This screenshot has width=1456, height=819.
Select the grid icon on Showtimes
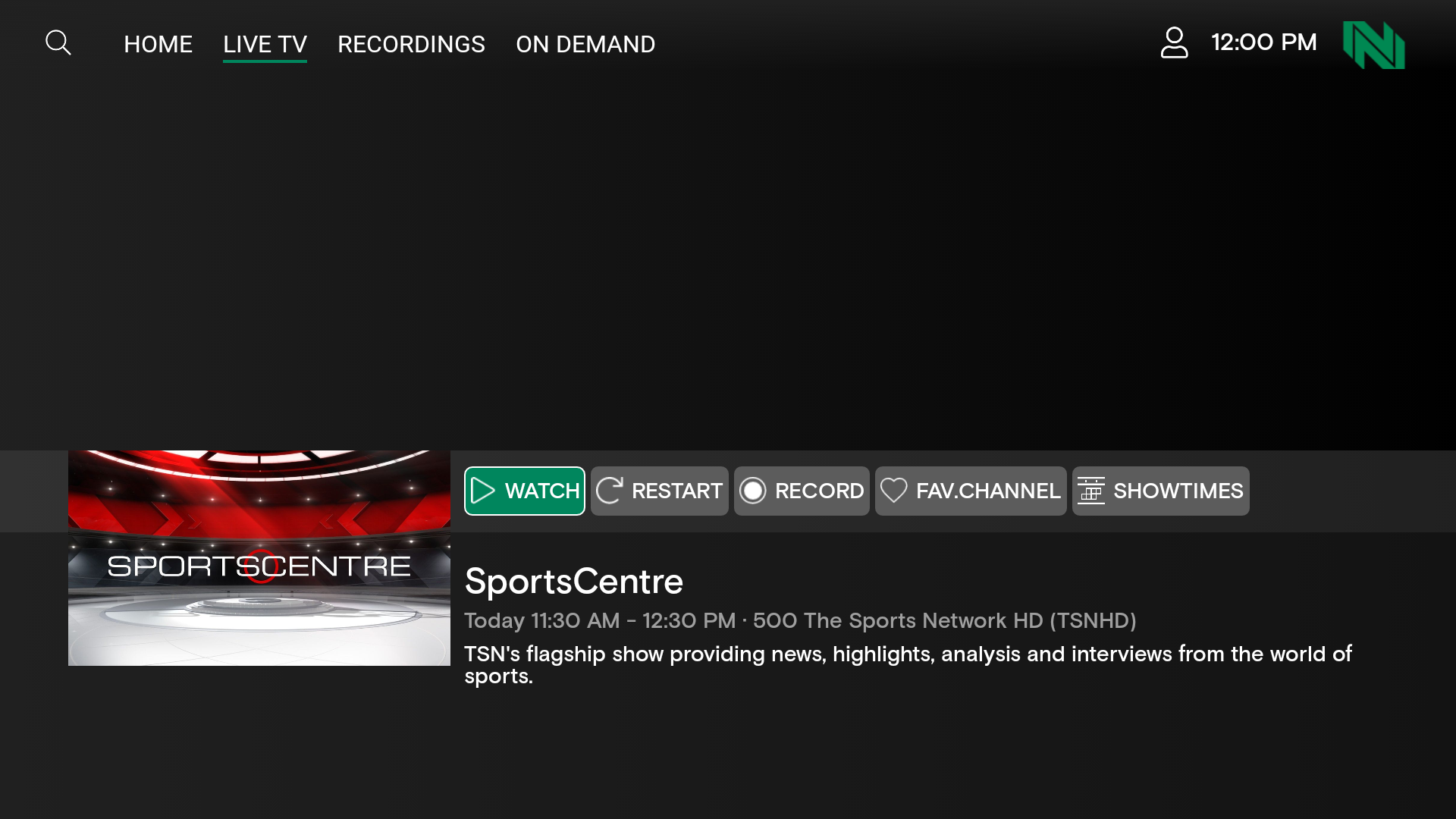tap(1092, 491)
